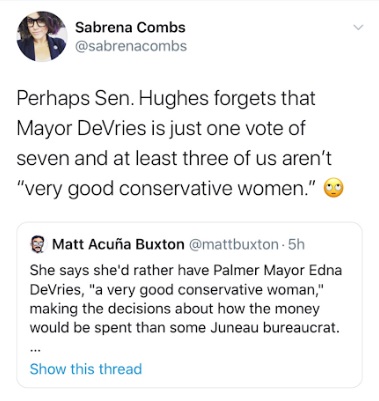Click 'making the decisions' line in quote
This screenshot has width=379, height=401.
(101, 309)
